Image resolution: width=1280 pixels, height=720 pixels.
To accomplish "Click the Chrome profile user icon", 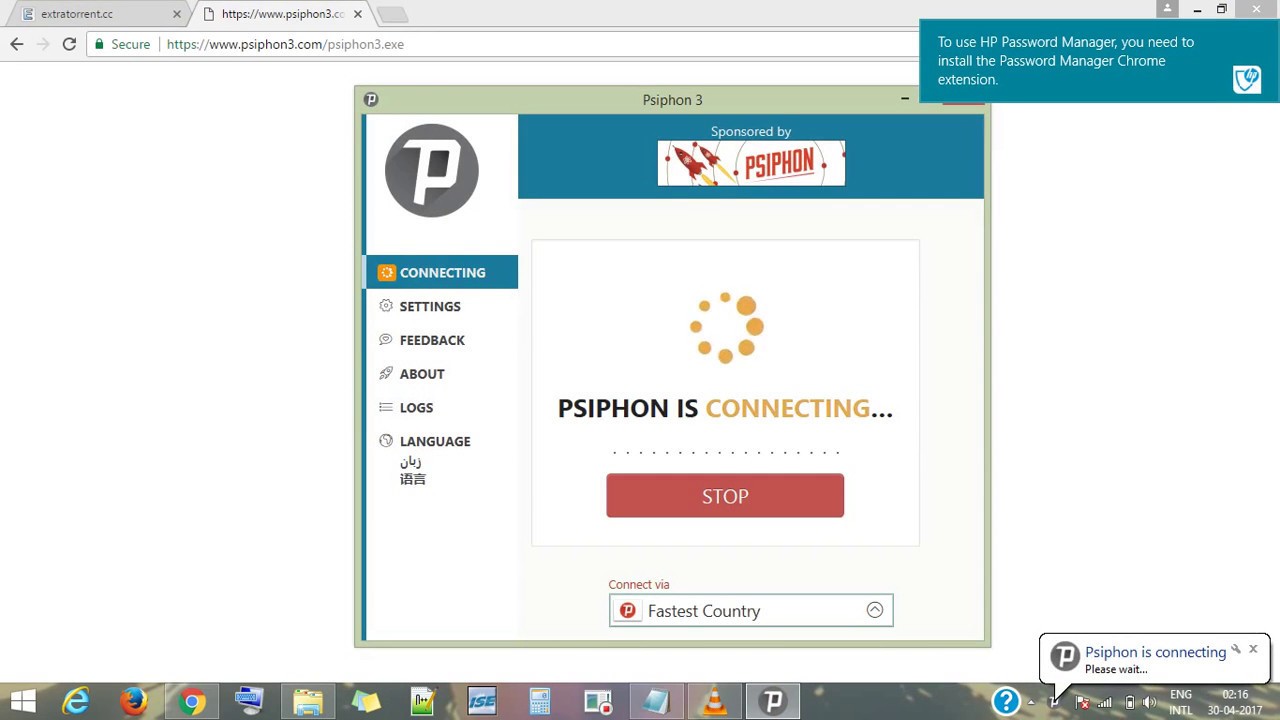I will pyautogui.click(x=1167, y=8).
